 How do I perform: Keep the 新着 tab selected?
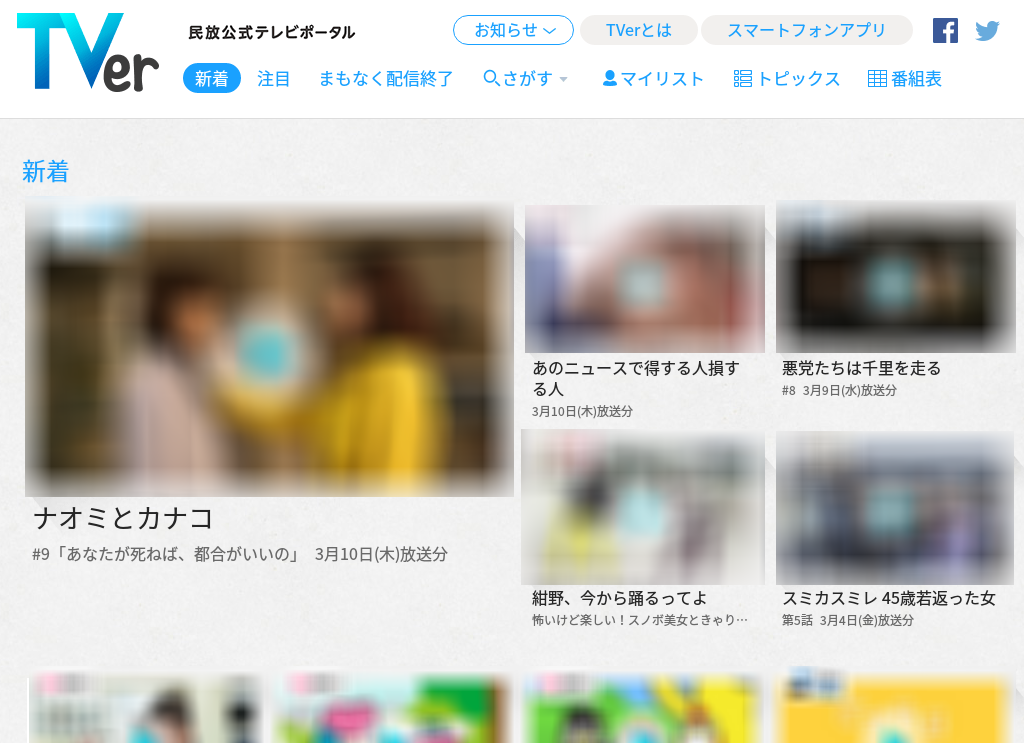coord(211,78)
